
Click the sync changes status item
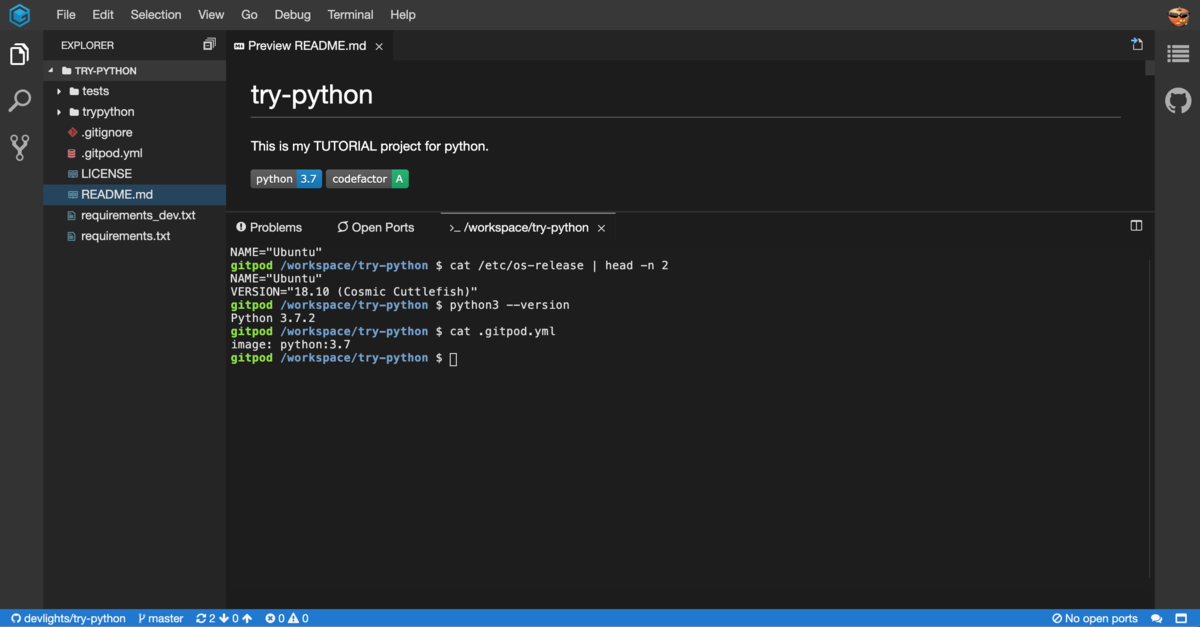point(224,618)
